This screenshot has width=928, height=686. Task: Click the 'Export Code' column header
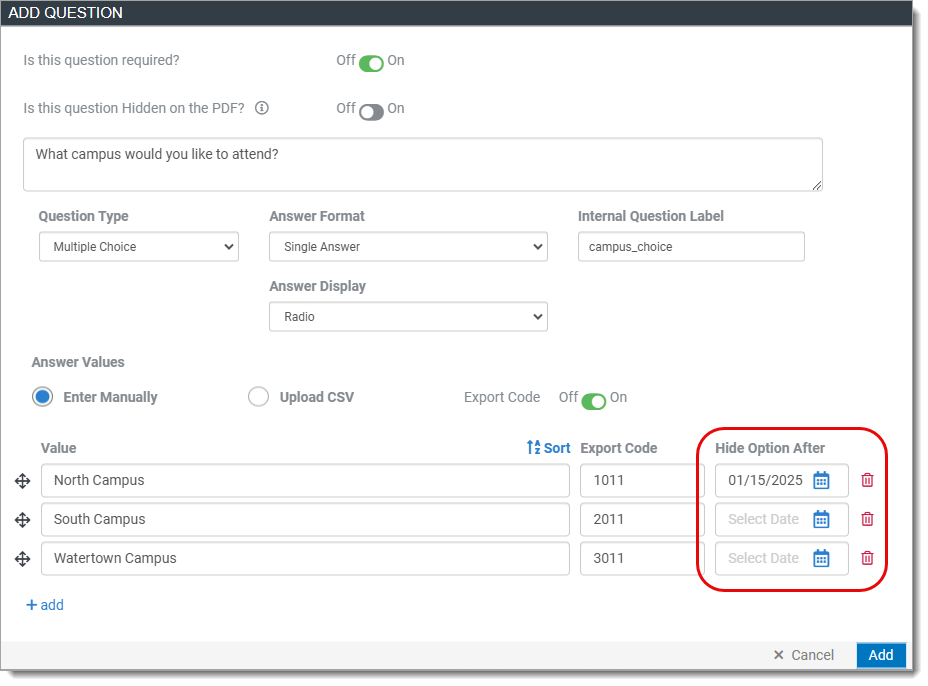pyautogui.click(x=619, y=448)
